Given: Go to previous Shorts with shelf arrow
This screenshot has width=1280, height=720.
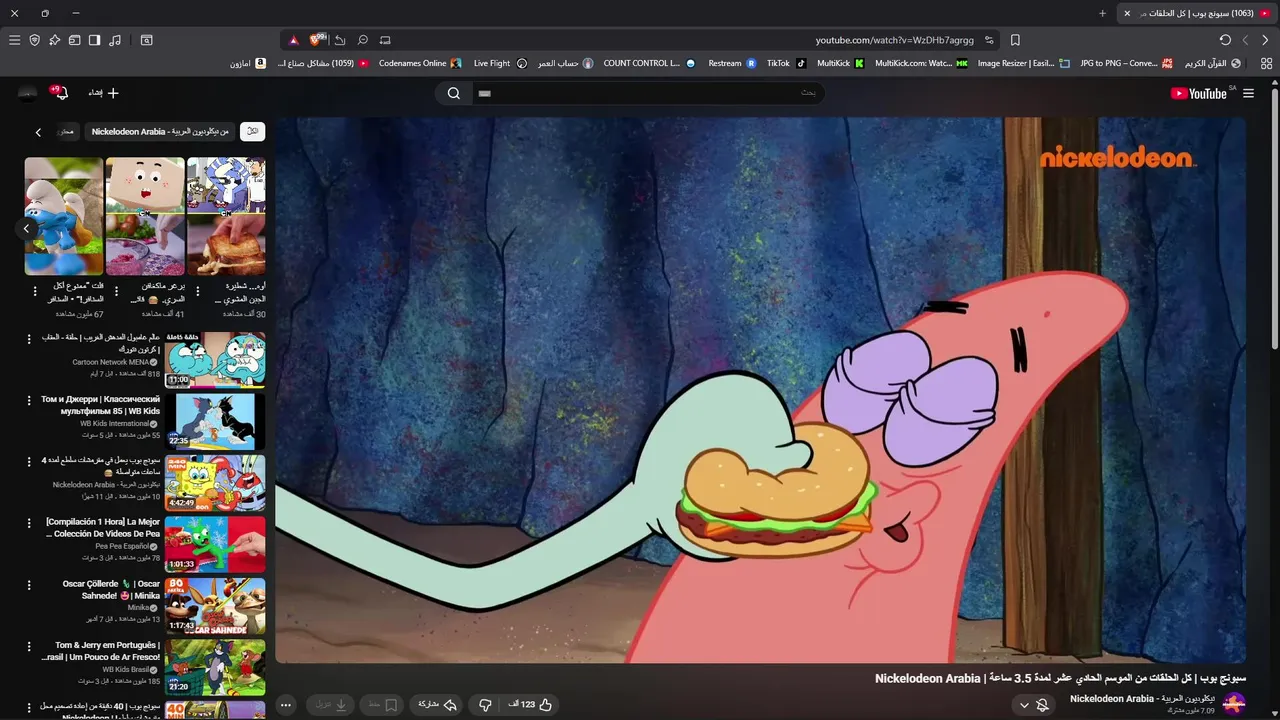Looking at the screenshot, I should [x=27, y=228].
